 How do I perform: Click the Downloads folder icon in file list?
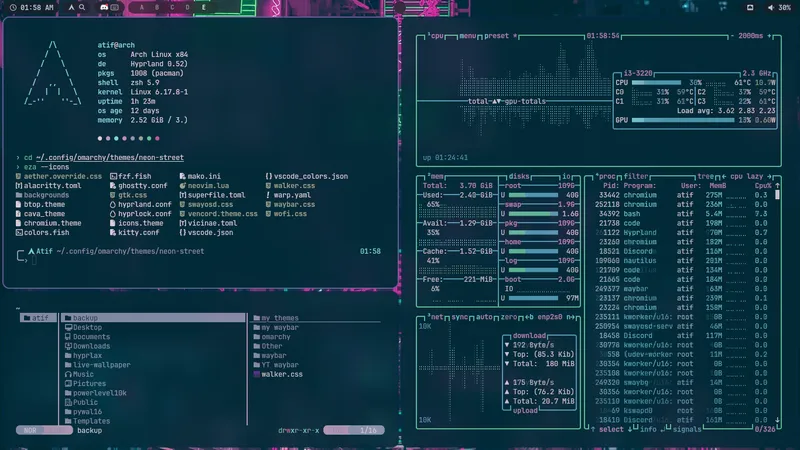(x=68, y=346)
